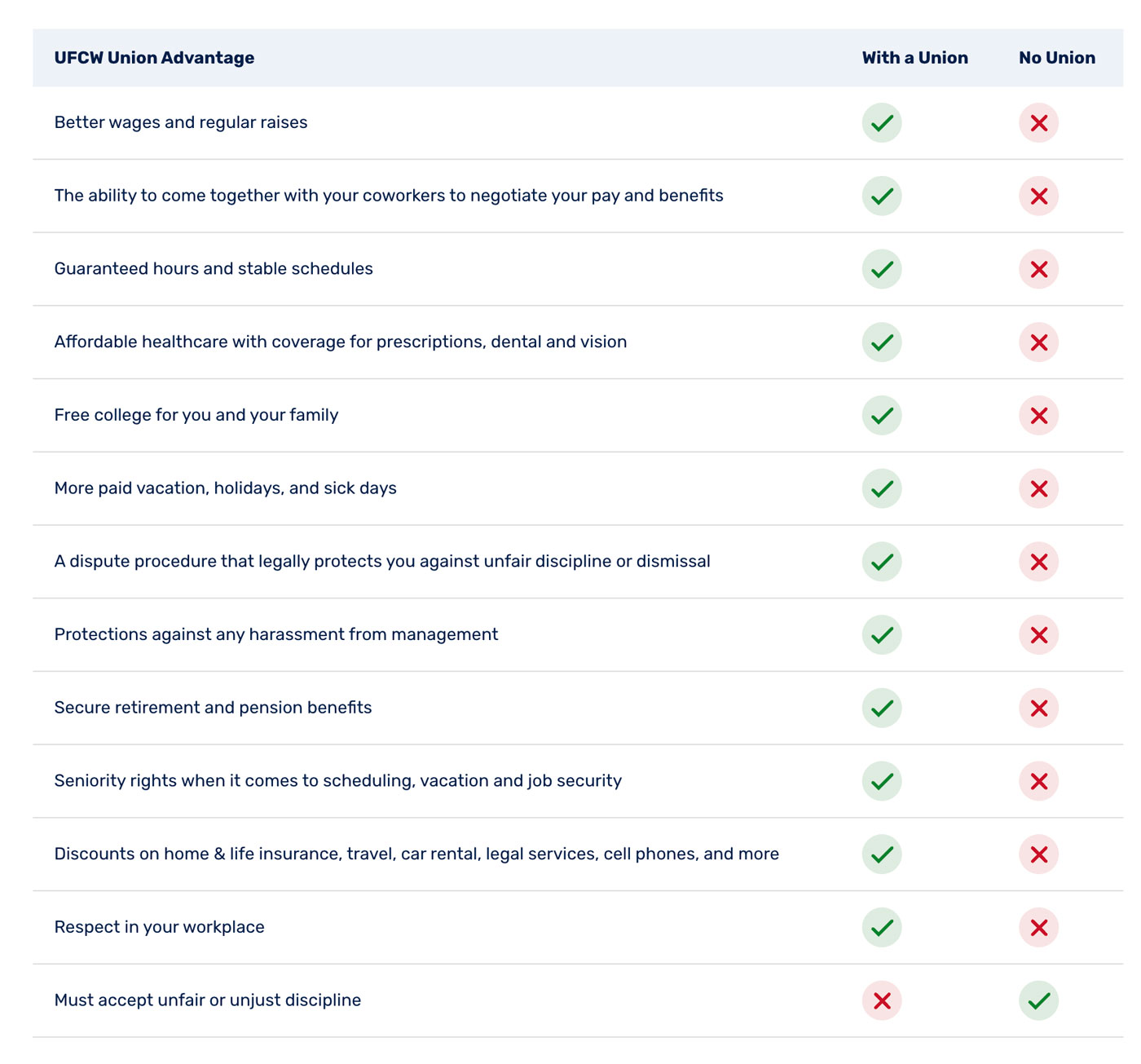The width and height of the screenshot is (1141, 1064).
Task: Click the UFCW Union Advantage header
Action: (154, 58)
